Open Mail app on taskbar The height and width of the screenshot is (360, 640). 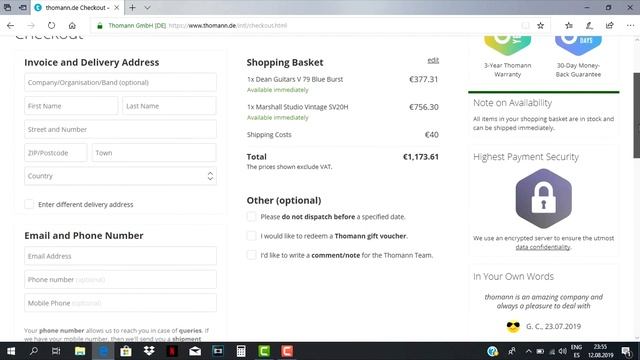(195, 351)
